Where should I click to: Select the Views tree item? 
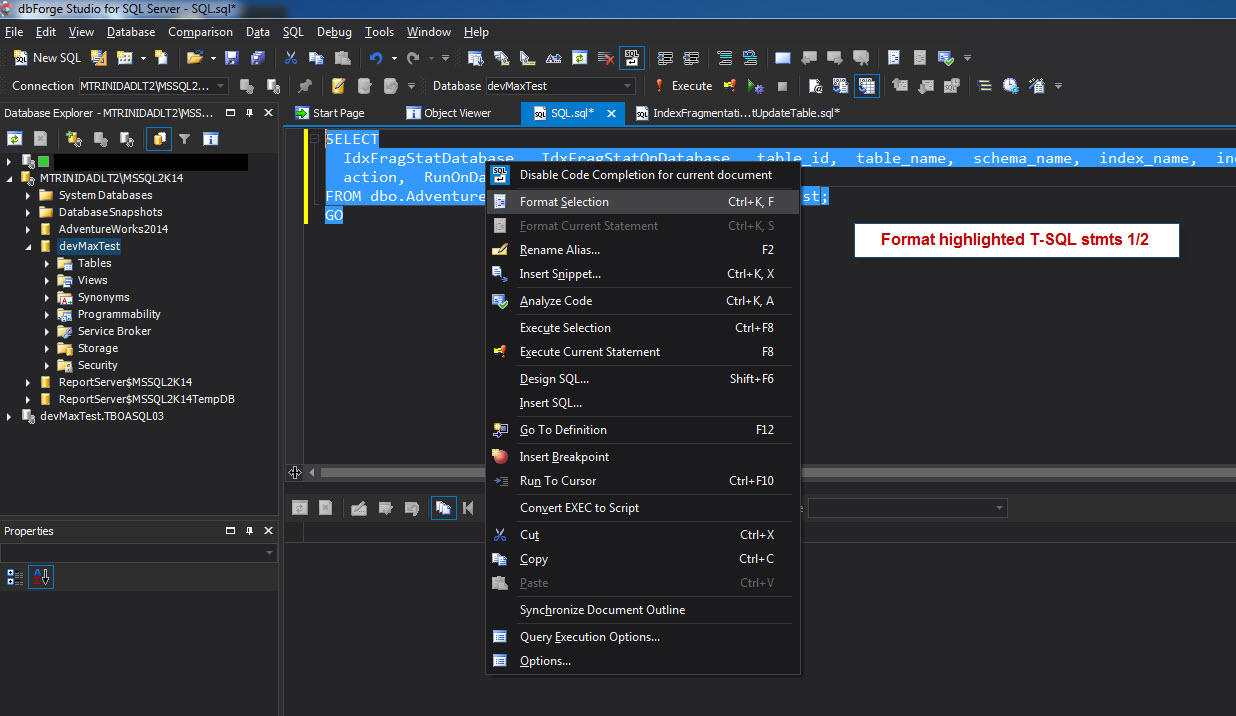[92, 280]
